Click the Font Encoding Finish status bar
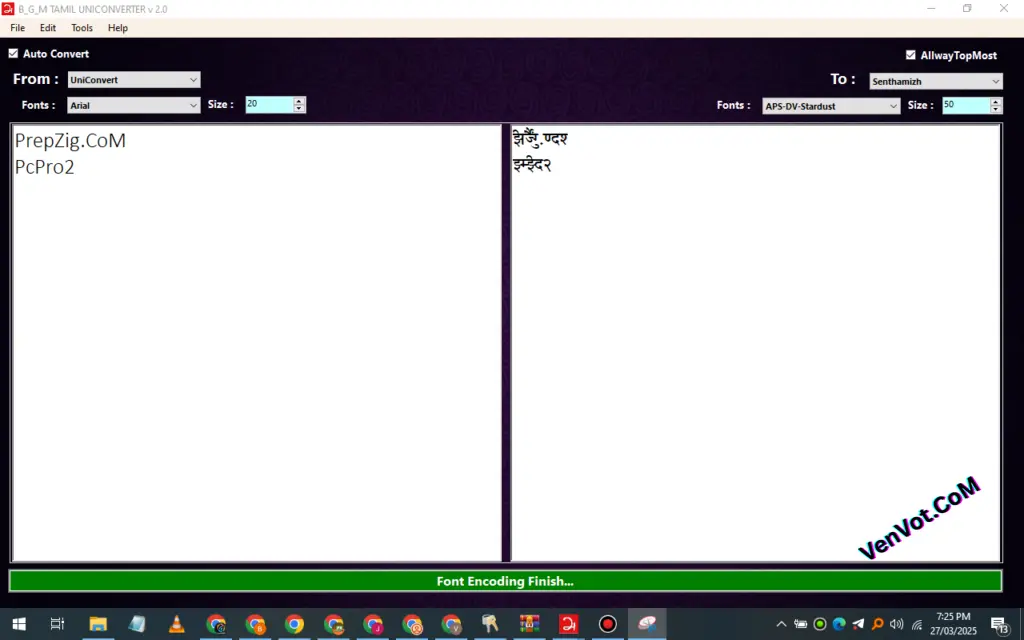This screenshot has width=1024, height=640. (505, 581)
